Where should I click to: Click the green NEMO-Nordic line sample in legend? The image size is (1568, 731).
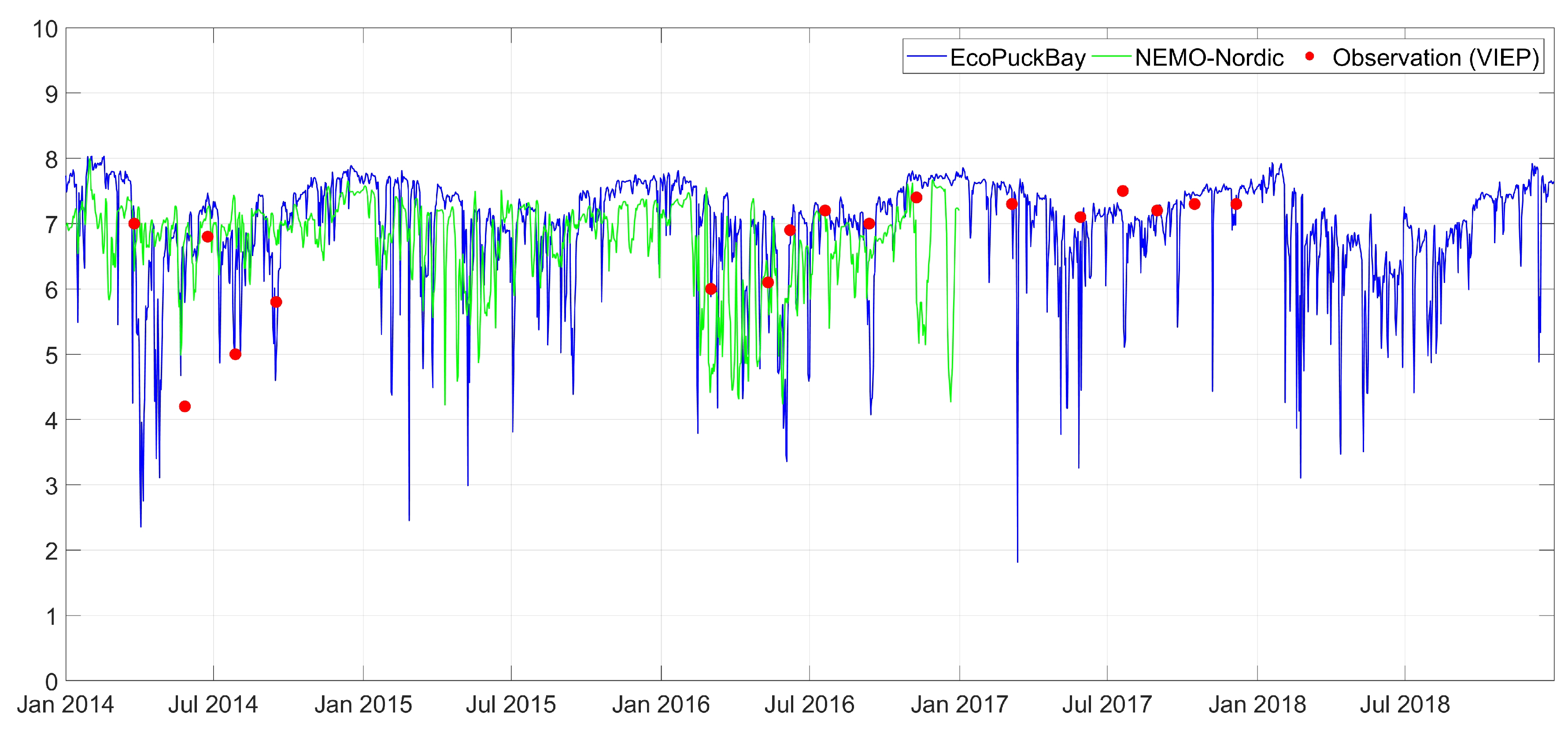click(x=1112, y=57)
